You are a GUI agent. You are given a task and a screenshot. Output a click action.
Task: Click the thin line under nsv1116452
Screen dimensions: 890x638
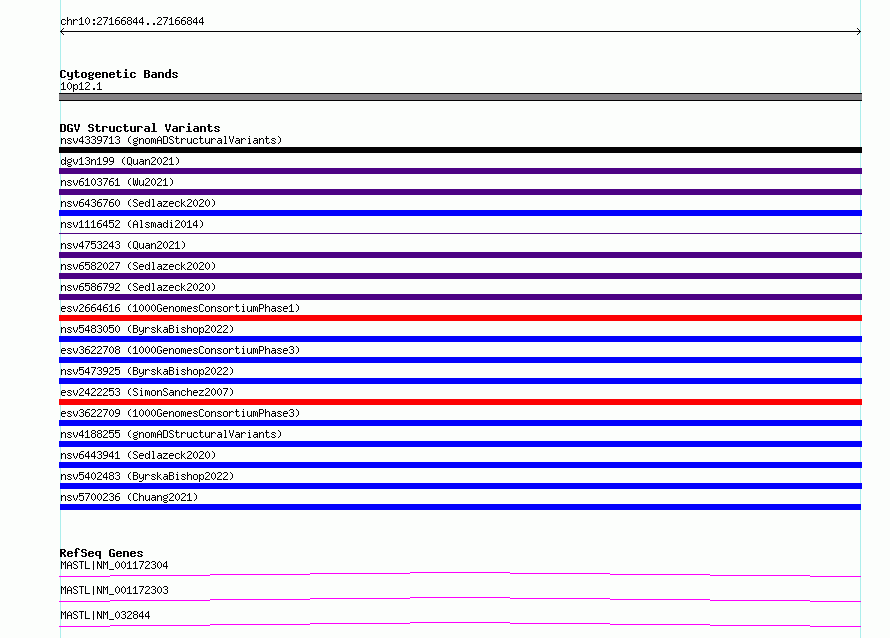coord(460,233)
